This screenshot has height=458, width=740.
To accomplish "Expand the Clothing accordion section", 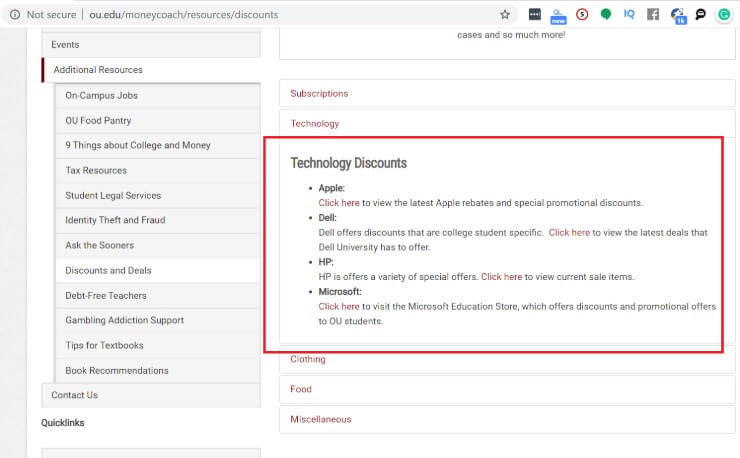I will pos(507,359).
